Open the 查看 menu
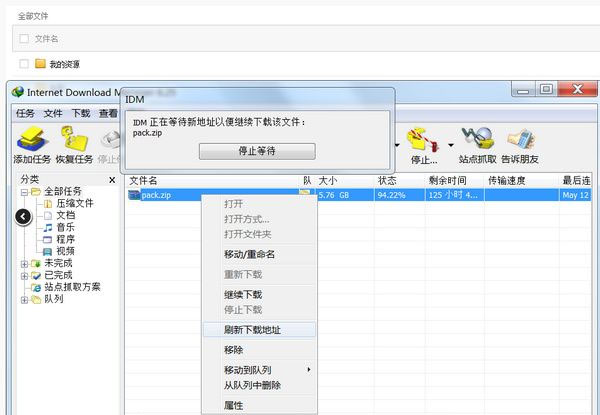 click(x=109, y=113)
